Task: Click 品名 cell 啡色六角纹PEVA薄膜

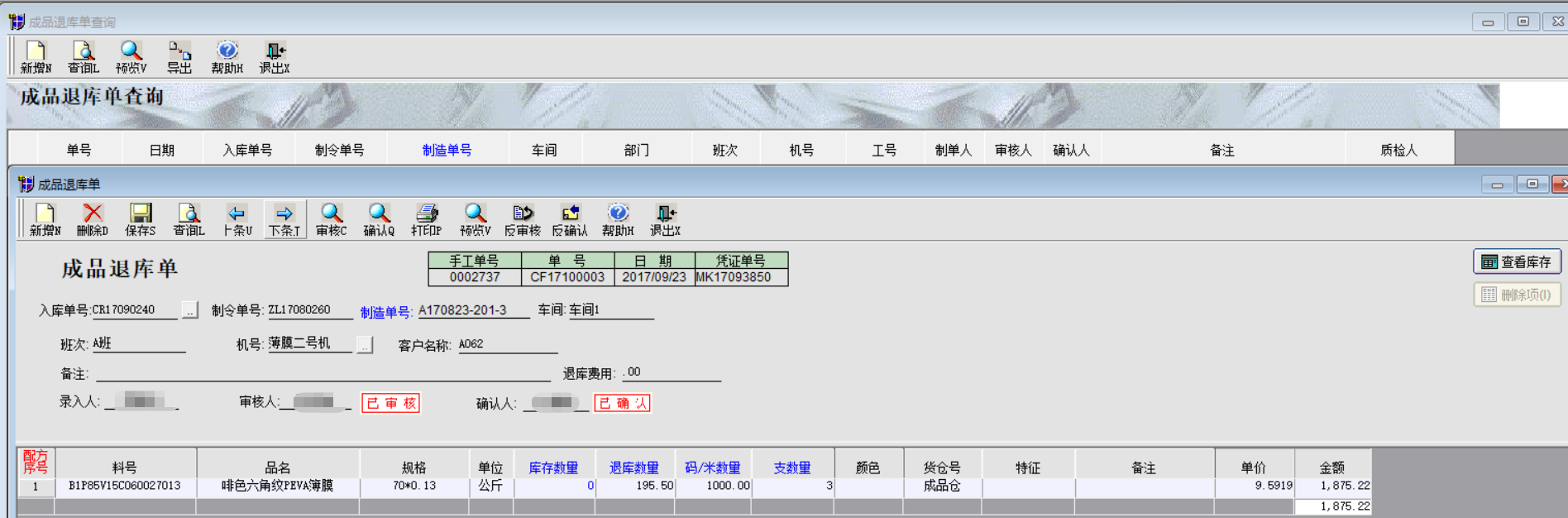Action: (x=278, y=486)
